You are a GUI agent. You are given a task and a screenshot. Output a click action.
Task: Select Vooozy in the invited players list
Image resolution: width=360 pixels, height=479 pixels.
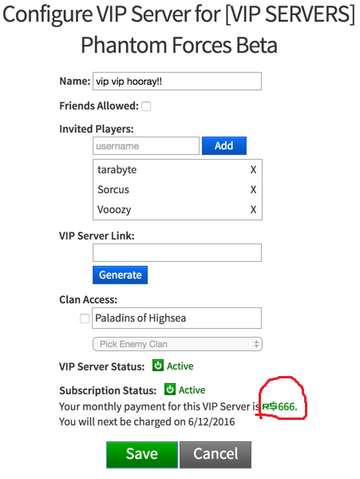(x=114, y=210)
